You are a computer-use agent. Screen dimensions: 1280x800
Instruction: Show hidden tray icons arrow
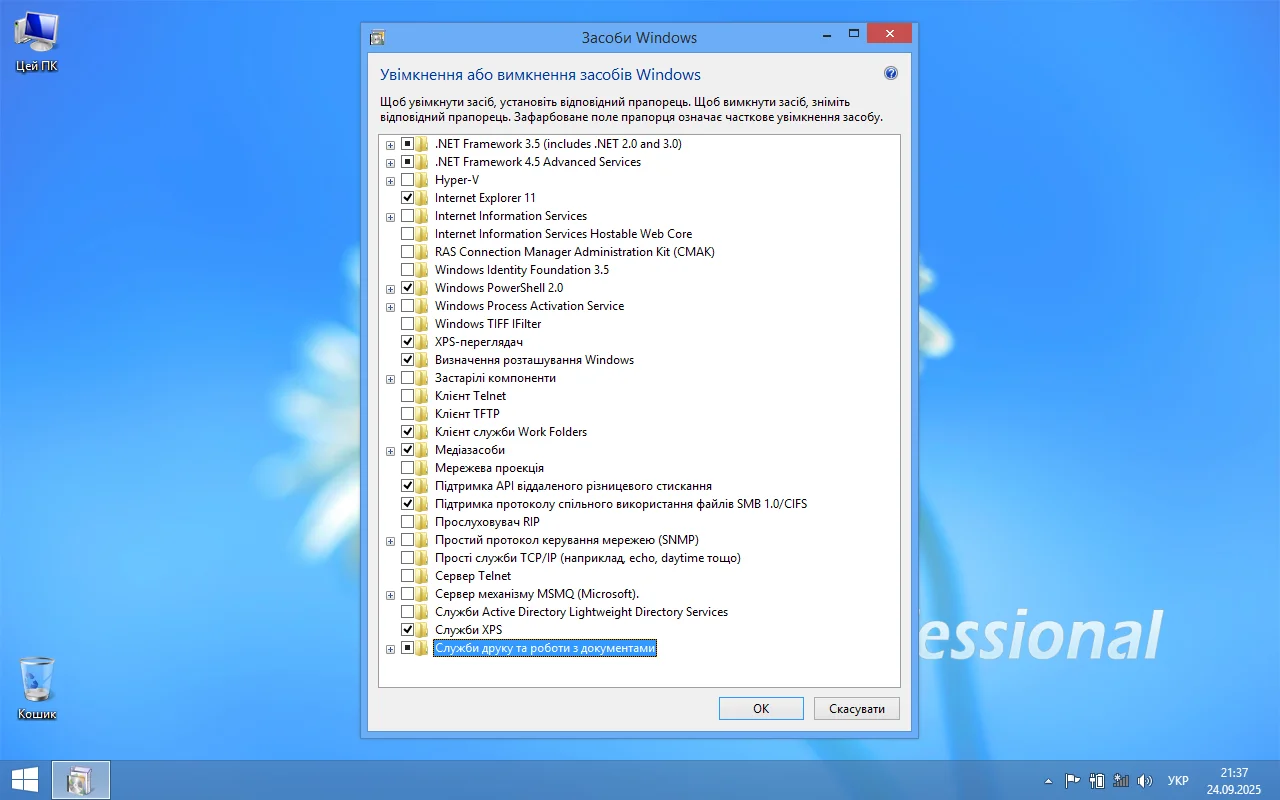click(1048, 781)
